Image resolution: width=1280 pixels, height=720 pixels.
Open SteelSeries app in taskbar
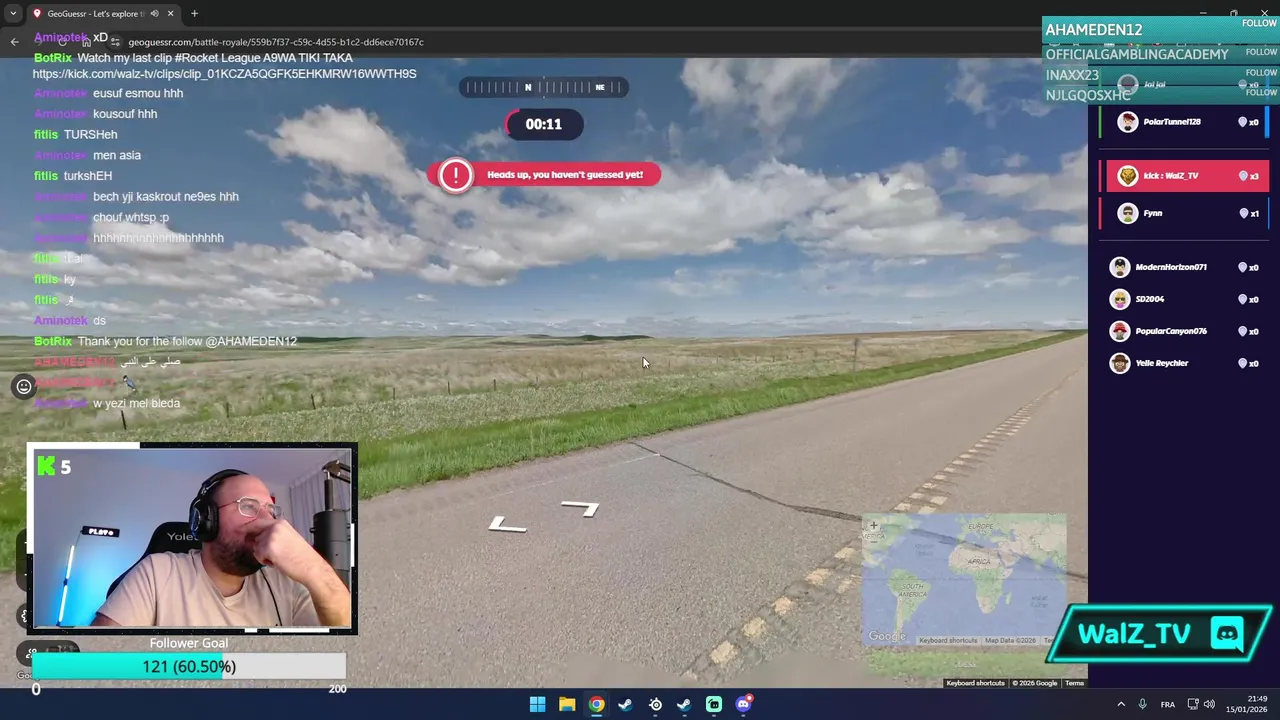click(x=655, y=704)
